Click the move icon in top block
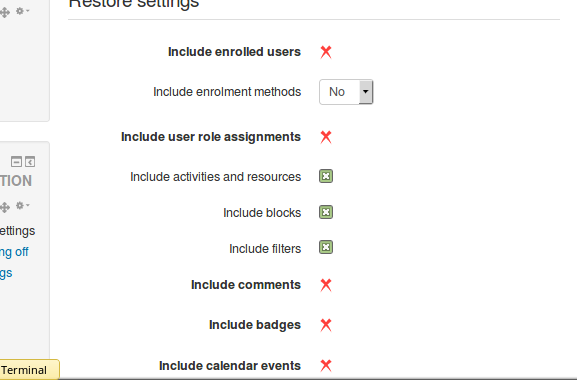 [4, 13]
